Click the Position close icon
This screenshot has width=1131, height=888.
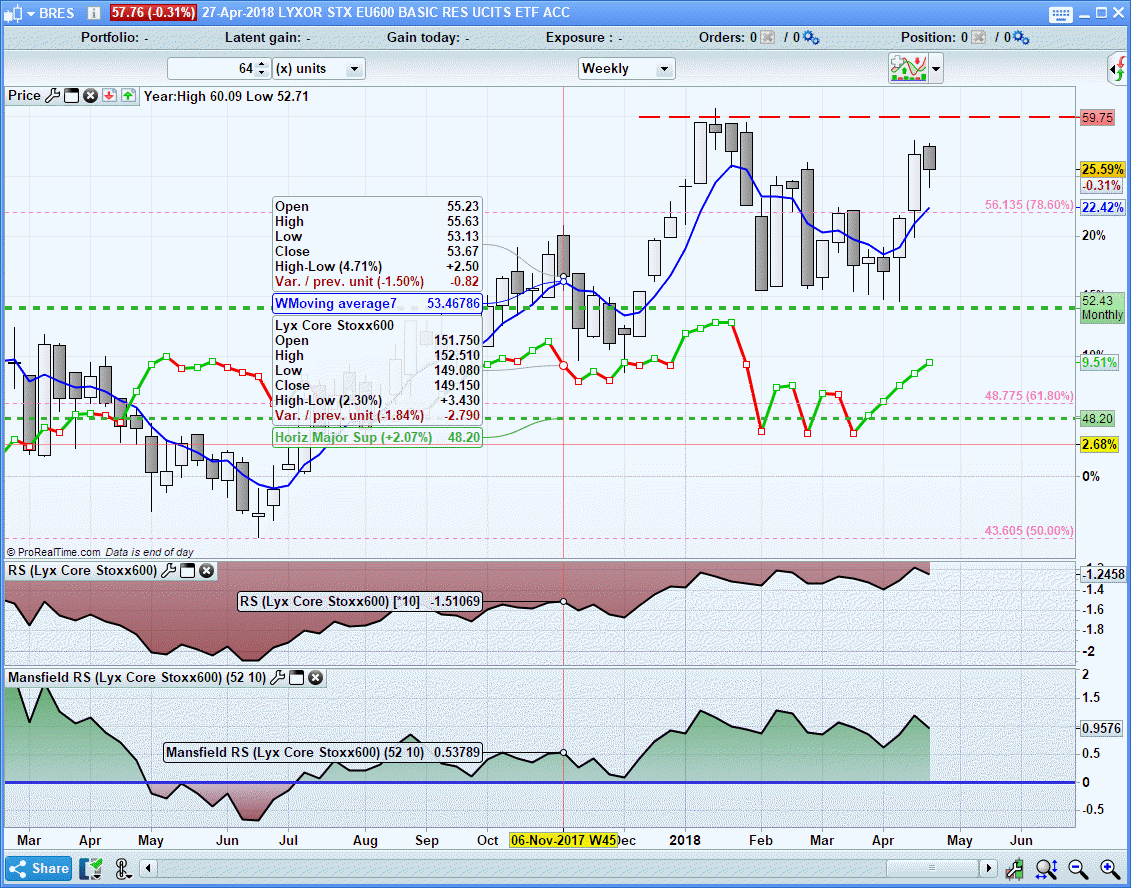point(978,38)
